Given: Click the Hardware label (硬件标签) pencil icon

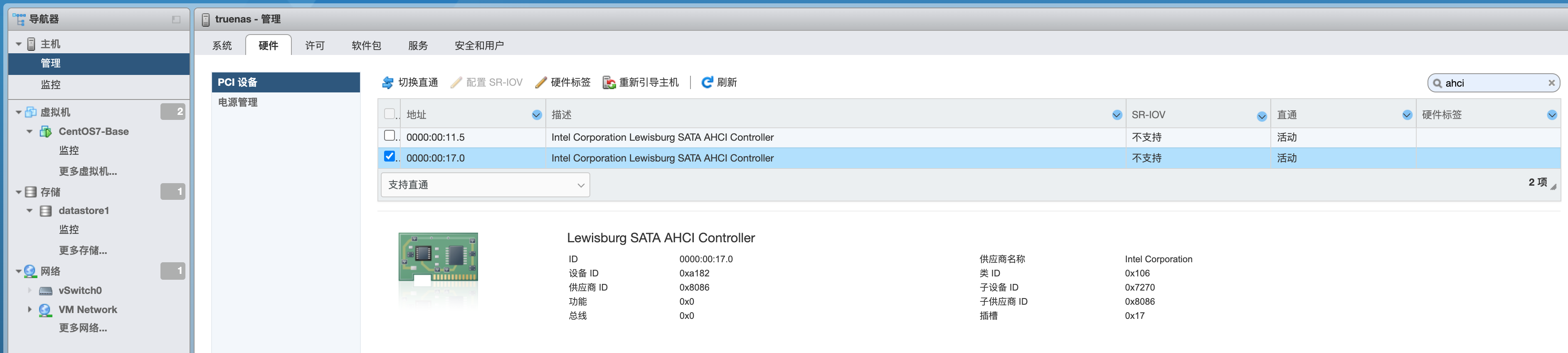Looking at the screenshot, I should click(540, 82).
